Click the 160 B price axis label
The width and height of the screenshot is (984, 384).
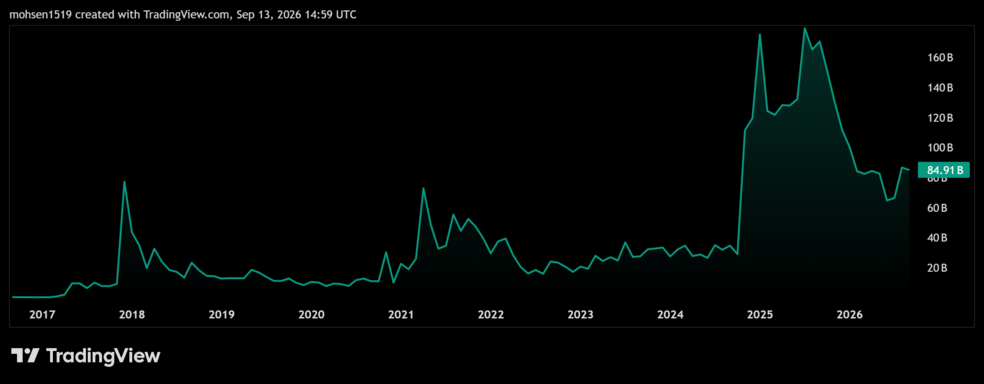(941, 58)
